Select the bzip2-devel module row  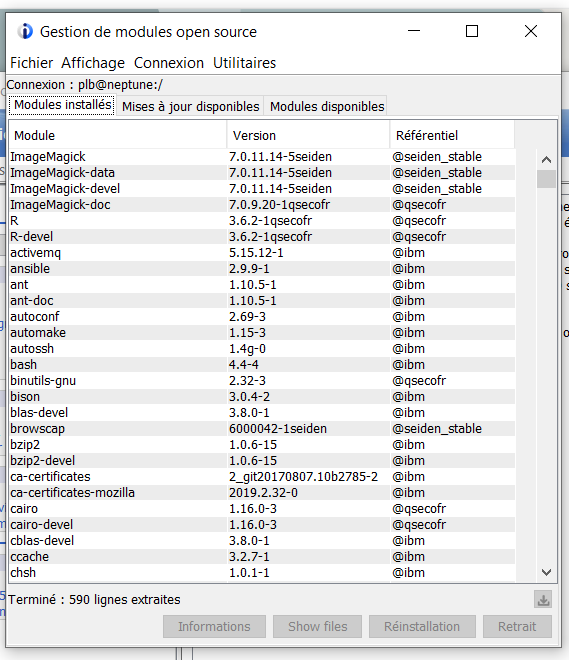click(x=262, y=460)
